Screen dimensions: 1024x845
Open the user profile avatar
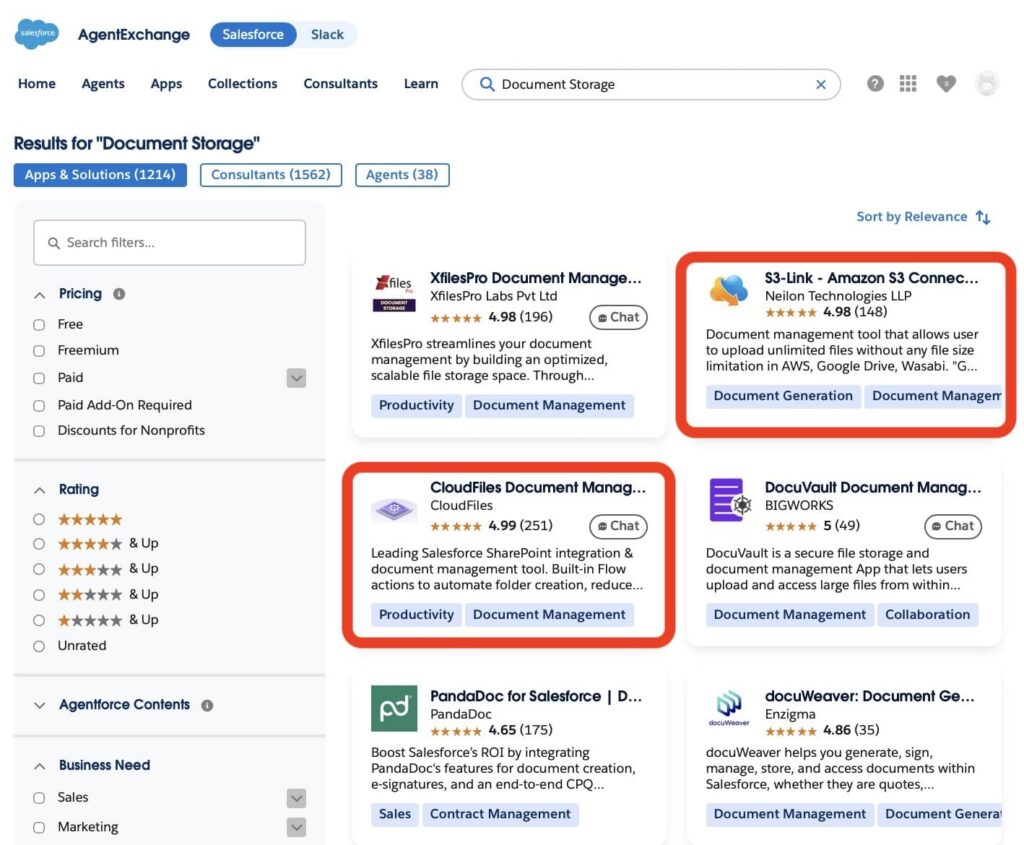986,84
